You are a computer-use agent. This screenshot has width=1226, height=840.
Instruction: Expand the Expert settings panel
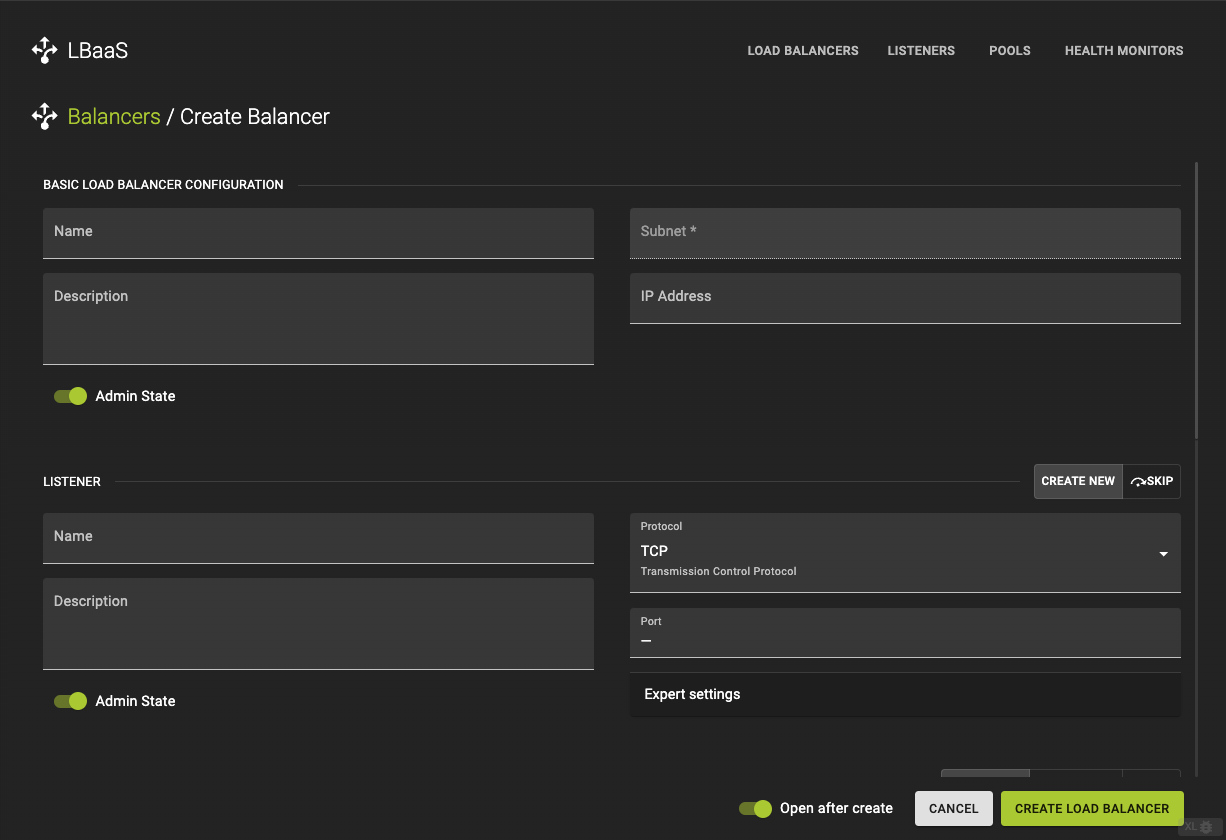click(x=905, y=694)
